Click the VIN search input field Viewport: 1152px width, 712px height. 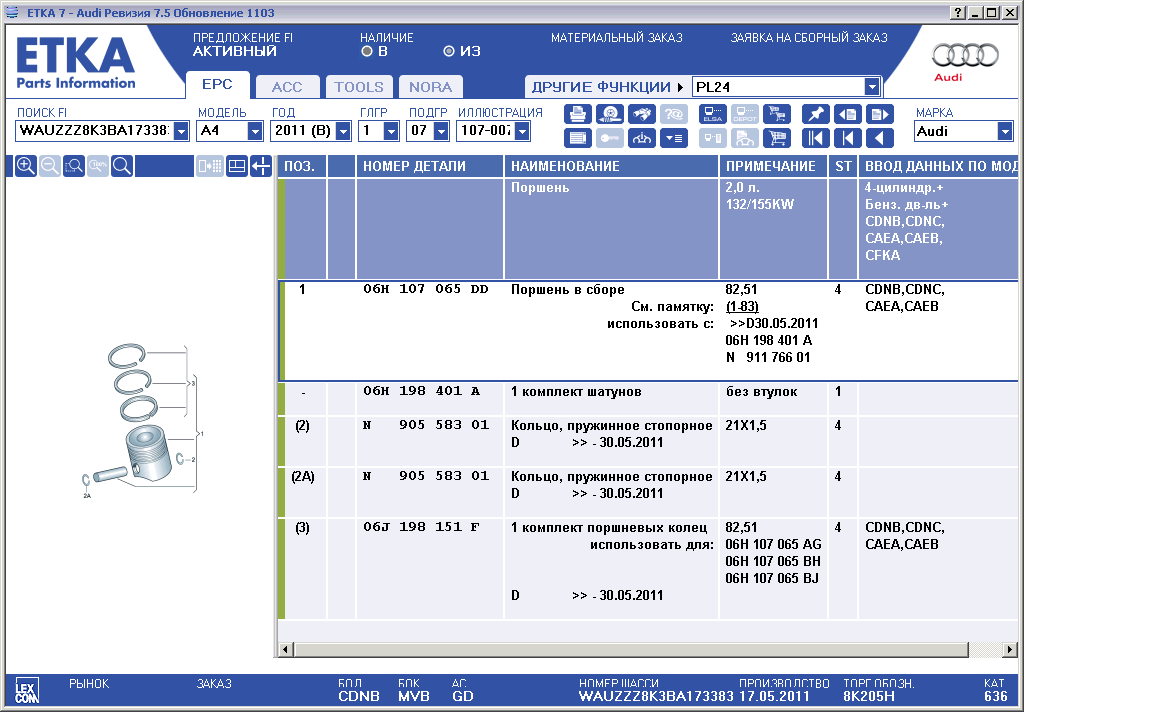click(x=95, y=132)
